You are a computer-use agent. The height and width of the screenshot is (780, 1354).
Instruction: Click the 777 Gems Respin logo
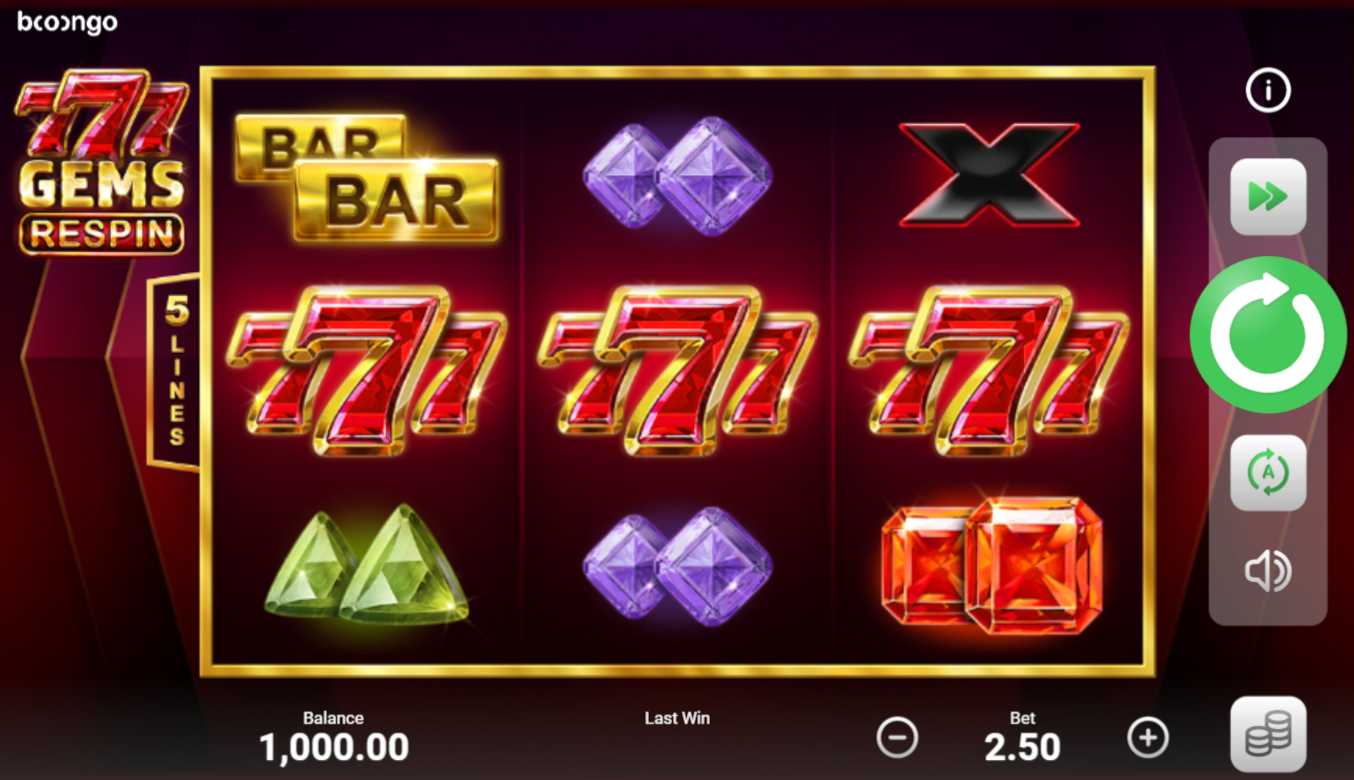point(102,161)
